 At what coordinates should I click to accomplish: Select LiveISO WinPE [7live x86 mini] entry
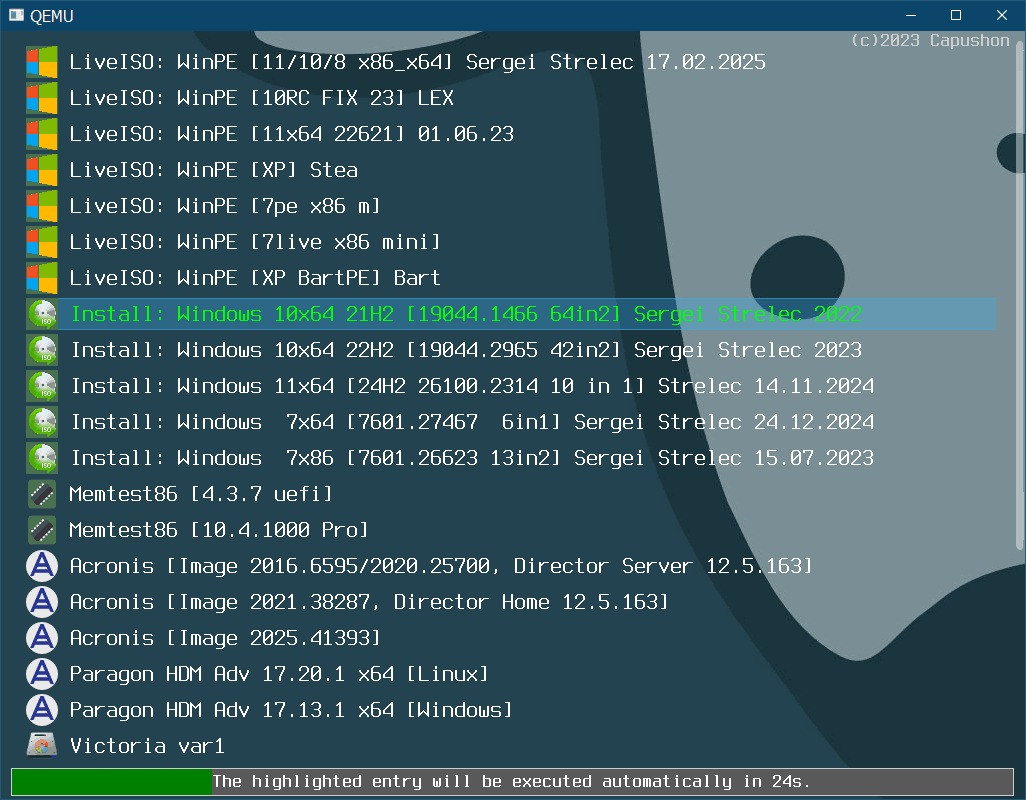(255, 242)
